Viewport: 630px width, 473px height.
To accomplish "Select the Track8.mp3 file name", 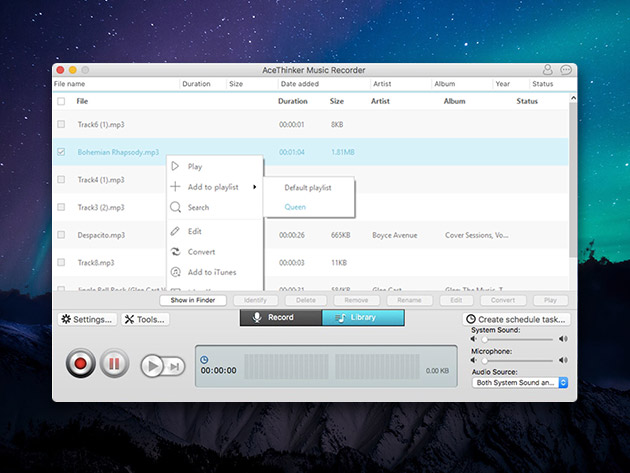I will tap(96, 263).
